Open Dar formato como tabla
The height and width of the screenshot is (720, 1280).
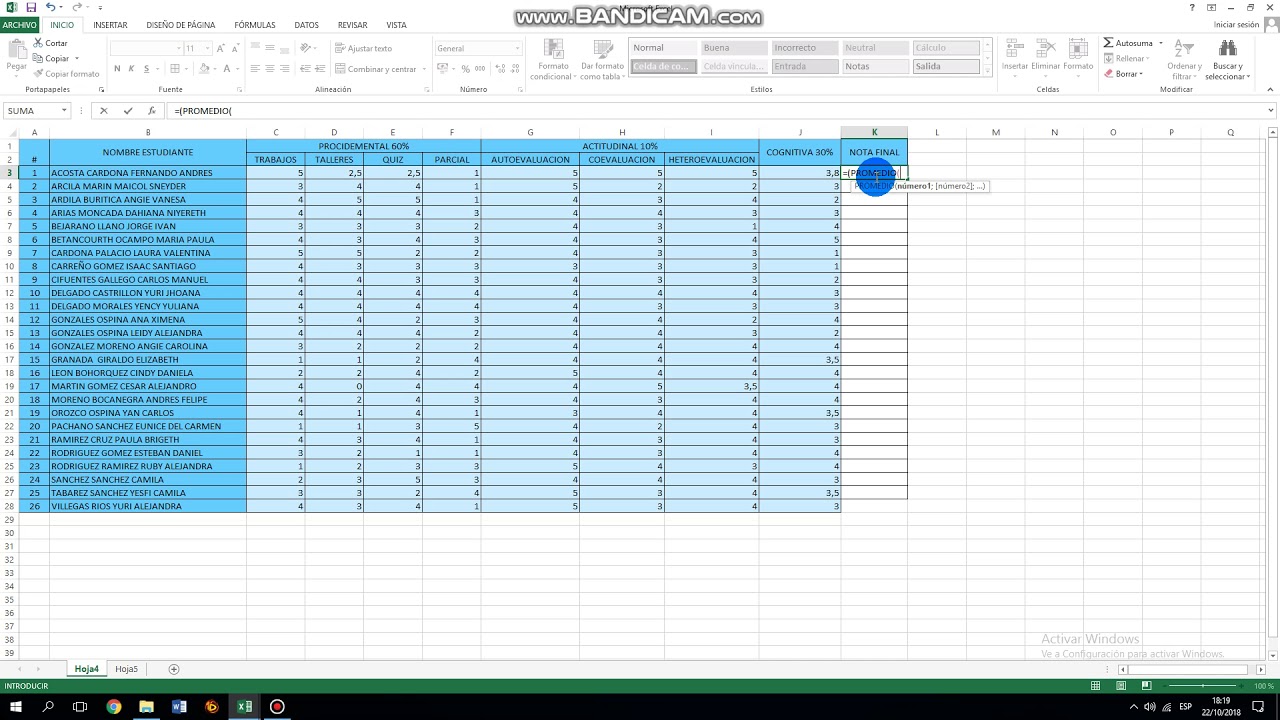pyautogui.click(x=602, y=60)
